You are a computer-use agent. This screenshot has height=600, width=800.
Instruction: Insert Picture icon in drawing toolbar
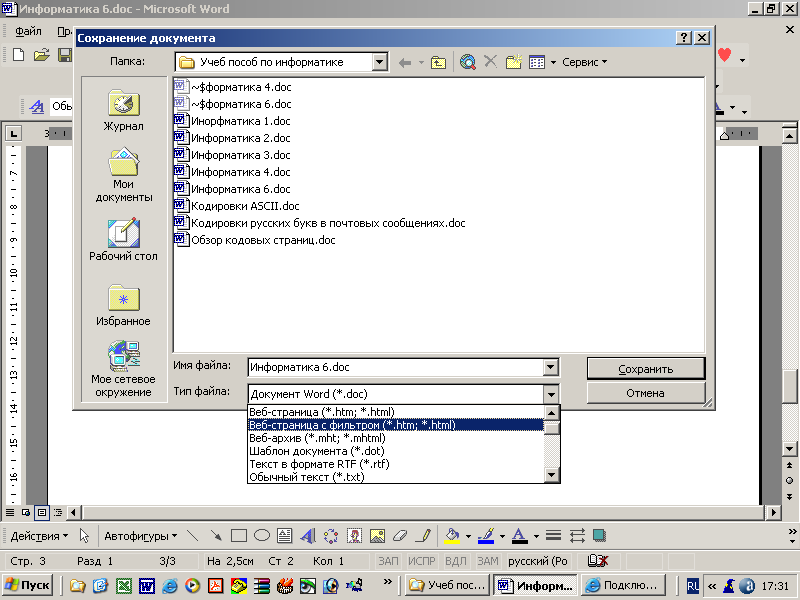377,535
